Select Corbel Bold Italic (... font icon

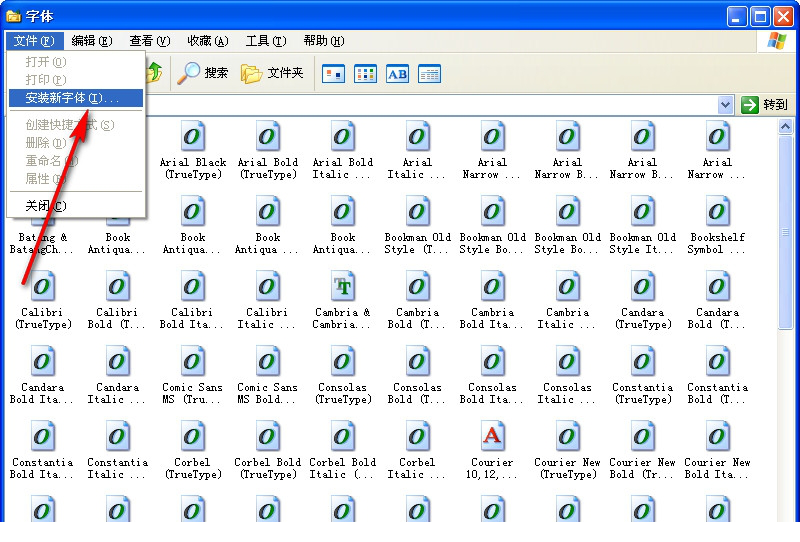(343, 437)
